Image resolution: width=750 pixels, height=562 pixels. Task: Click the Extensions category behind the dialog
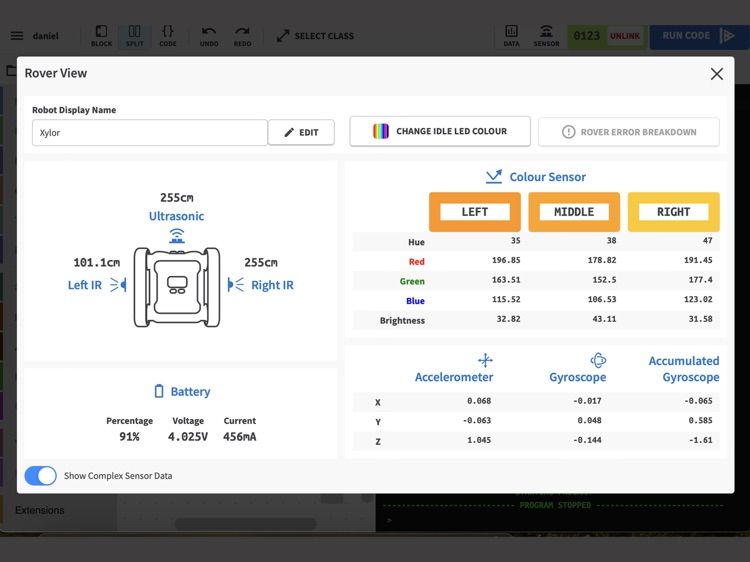pos(39,510)
